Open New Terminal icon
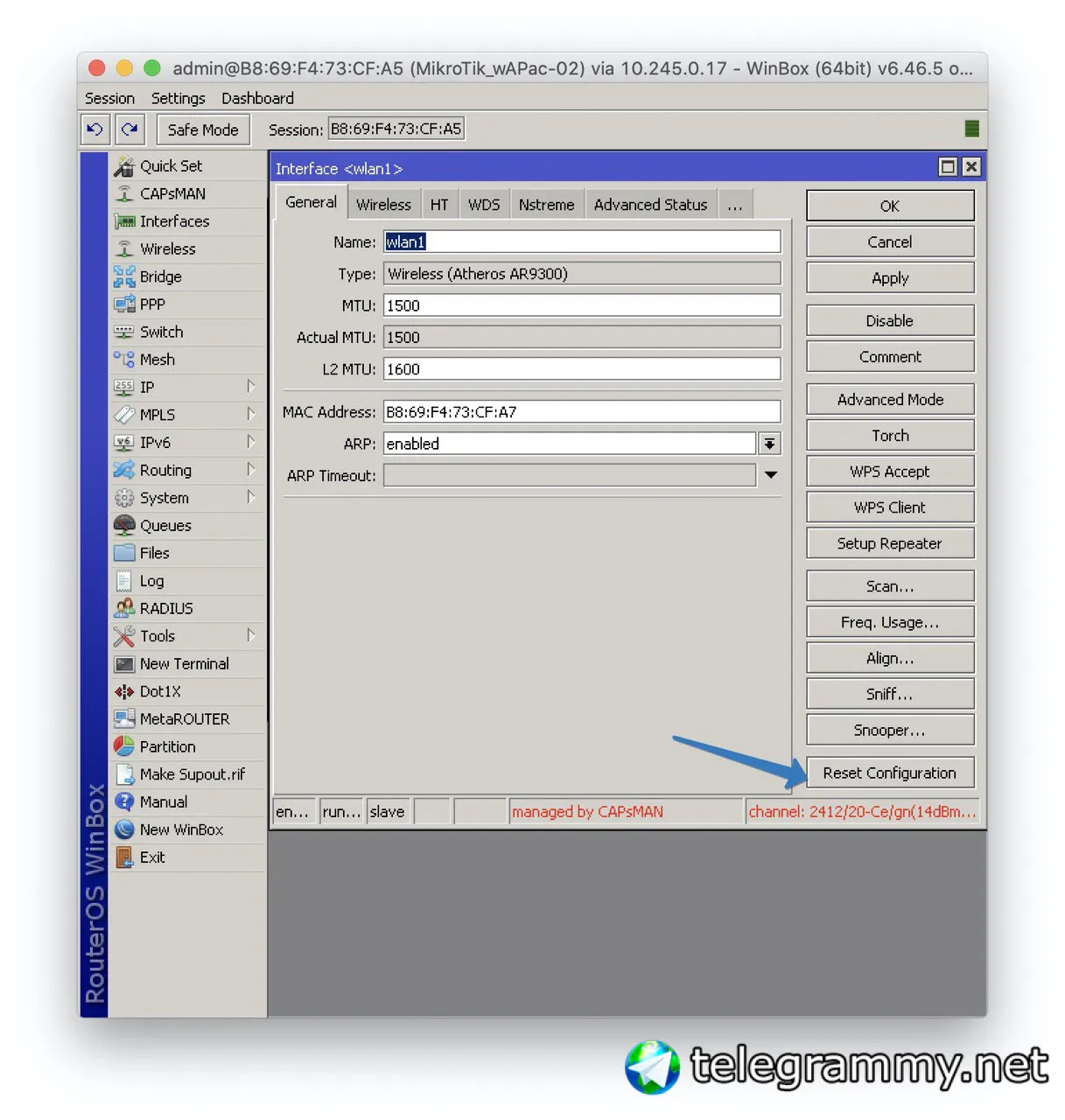Image resolution: width=1065 pixels, height=1120 pixels. pyautogui.click(x=124, y=664)
